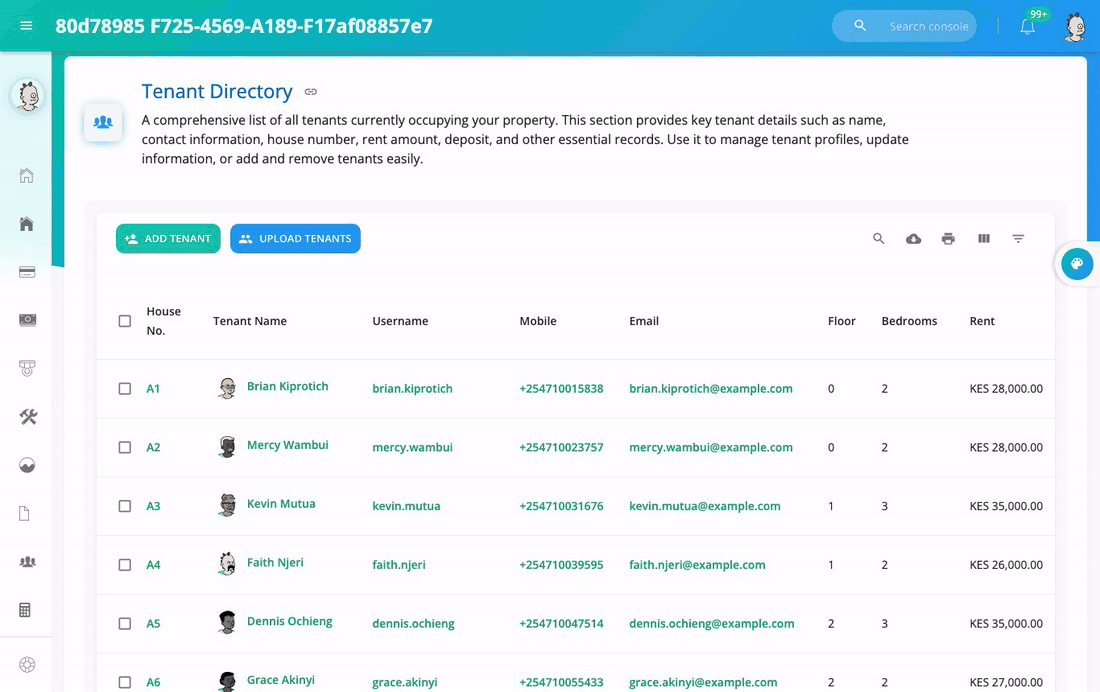Click the UPLOAD TENANTS button

[x=295, y=239]
